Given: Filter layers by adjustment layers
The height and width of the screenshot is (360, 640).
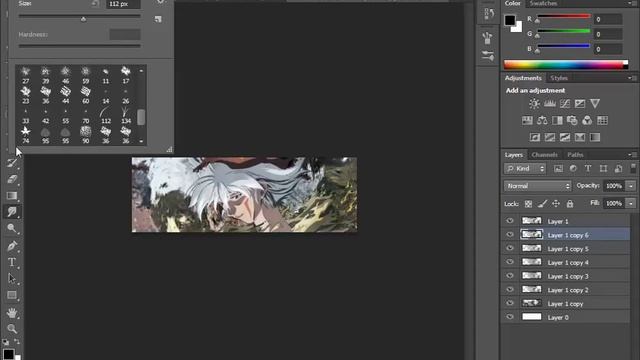Looking at the screenshot, I should pos(573,169).
